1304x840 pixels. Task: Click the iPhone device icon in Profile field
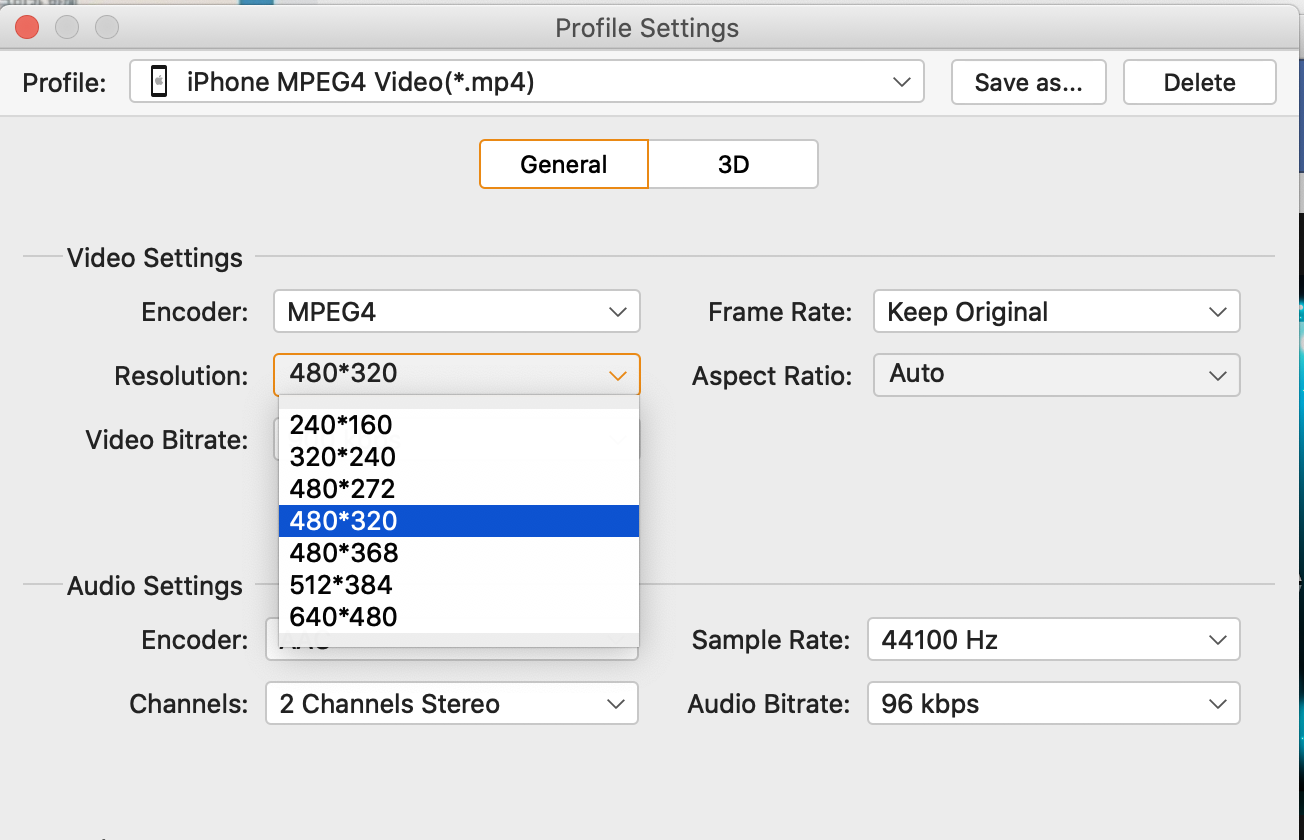tap(158, 82)
